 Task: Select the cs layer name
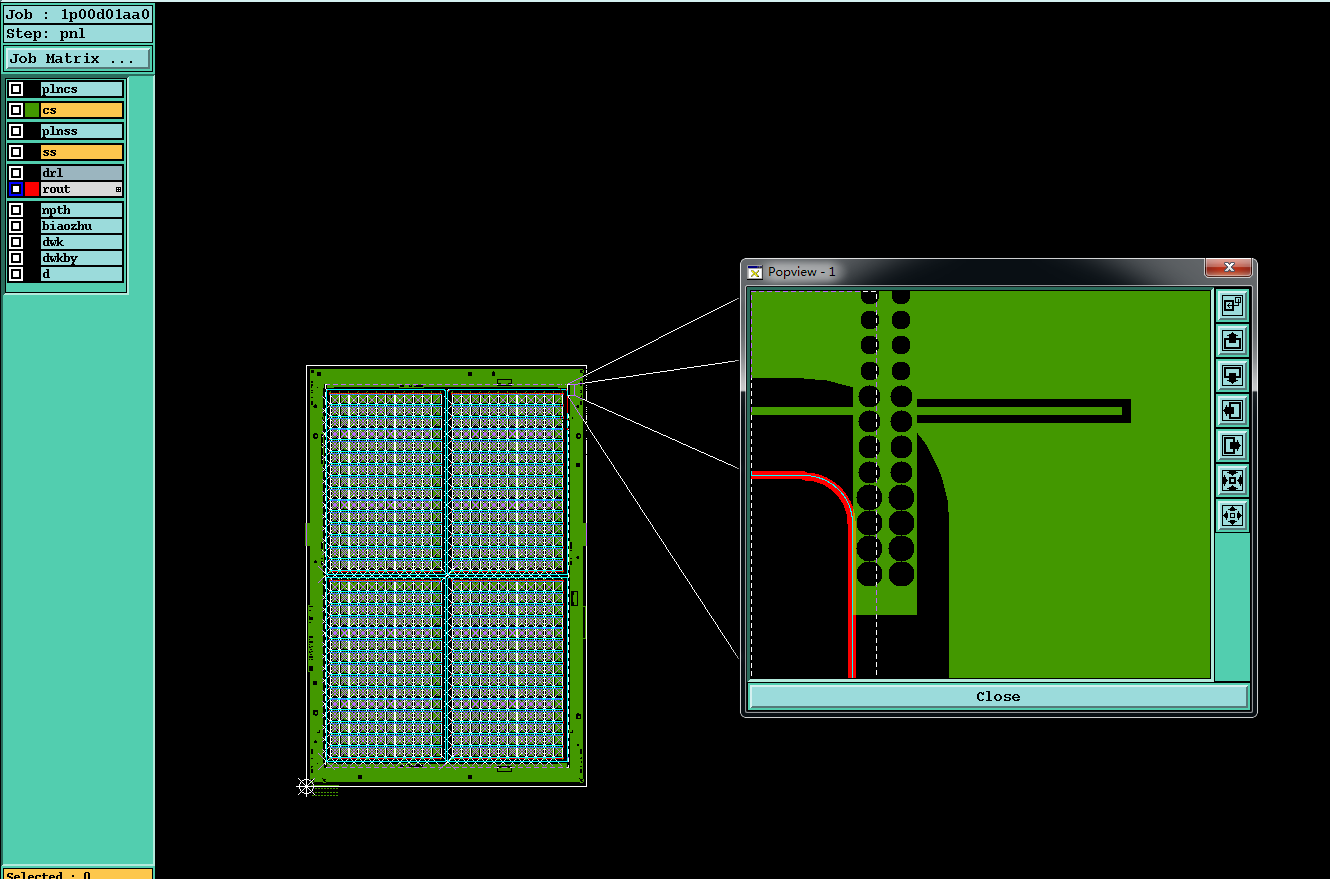coord(82,110)
